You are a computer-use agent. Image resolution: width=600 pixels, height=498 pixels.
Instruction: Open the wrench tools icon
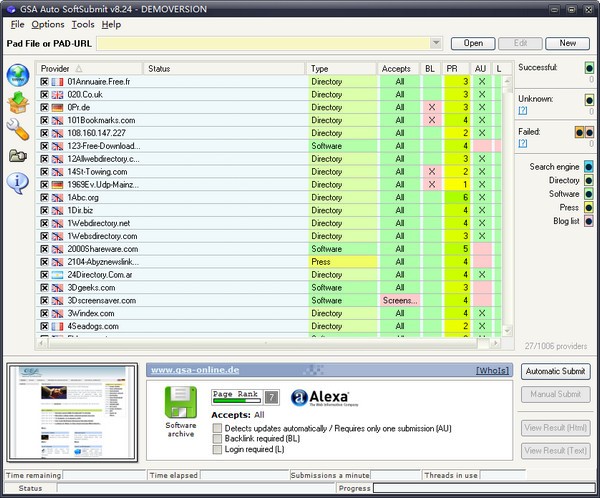pyautogui.click(x=18, y=128)
